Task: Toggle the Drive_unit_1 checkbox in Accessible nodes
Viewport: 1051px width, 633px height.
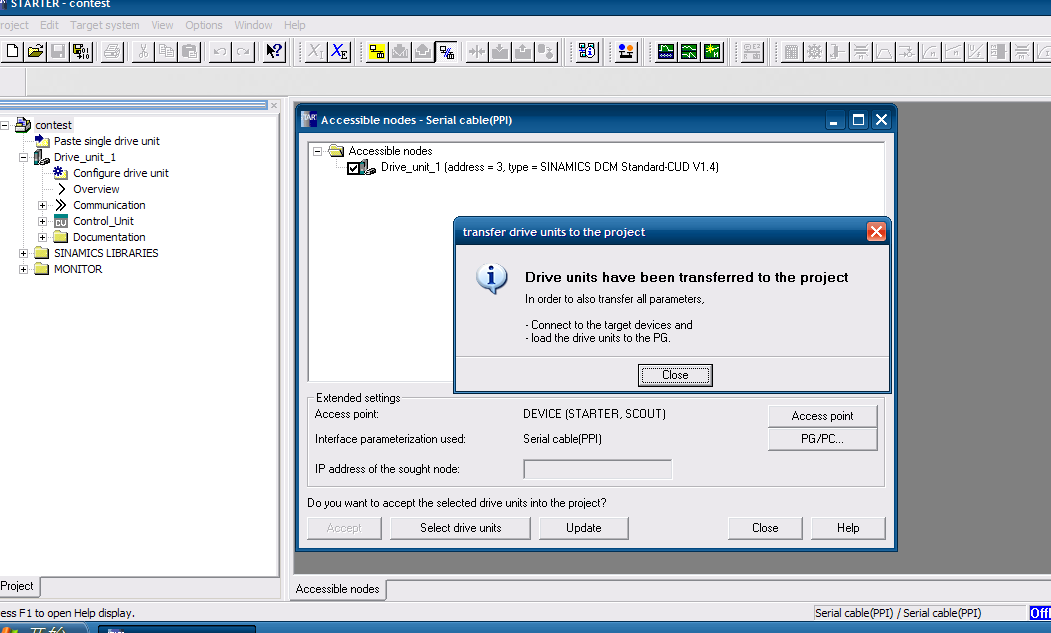Action: pos(353,168)
